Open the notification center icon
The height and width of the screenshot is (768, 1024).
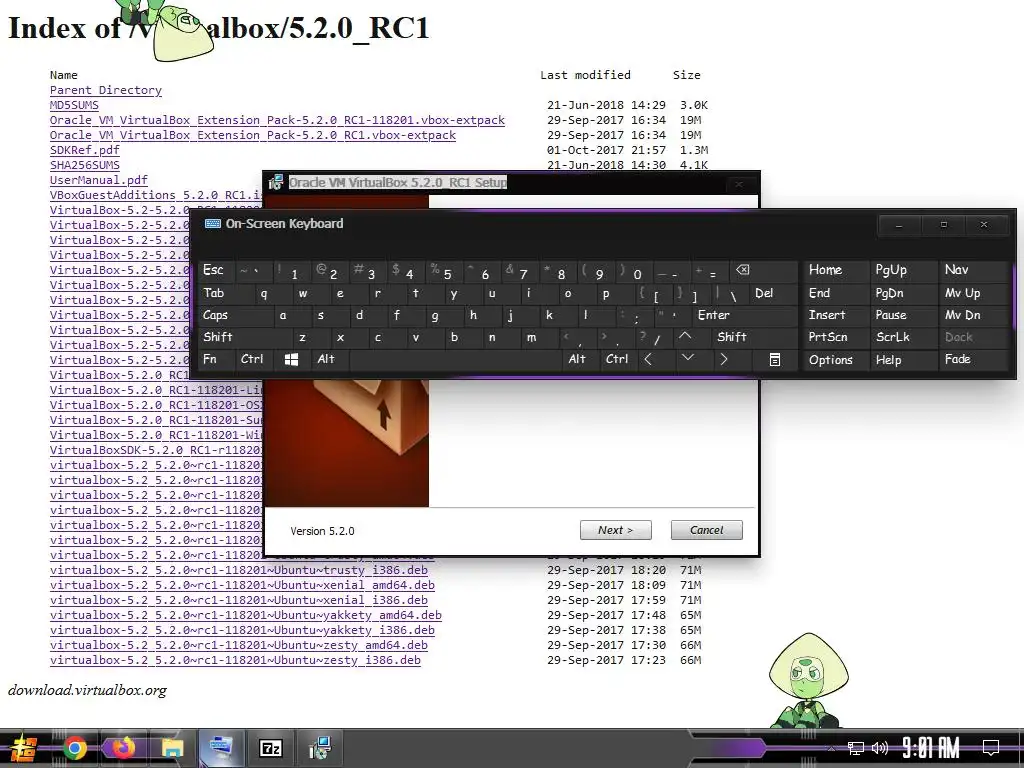[x=991, y=748]
